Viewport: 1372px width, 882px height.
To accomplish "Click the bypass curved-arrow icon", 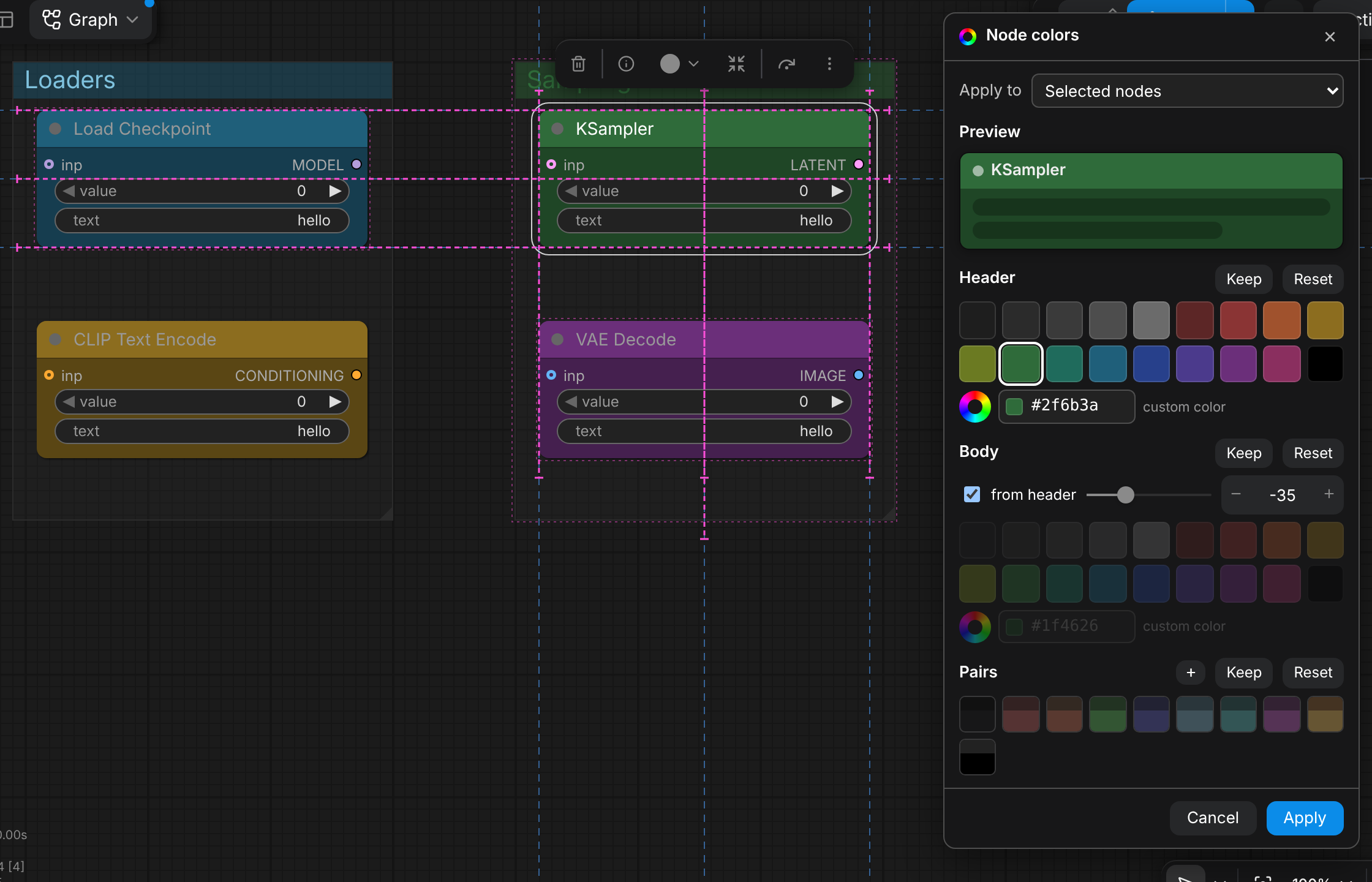I will click(786, 64).
